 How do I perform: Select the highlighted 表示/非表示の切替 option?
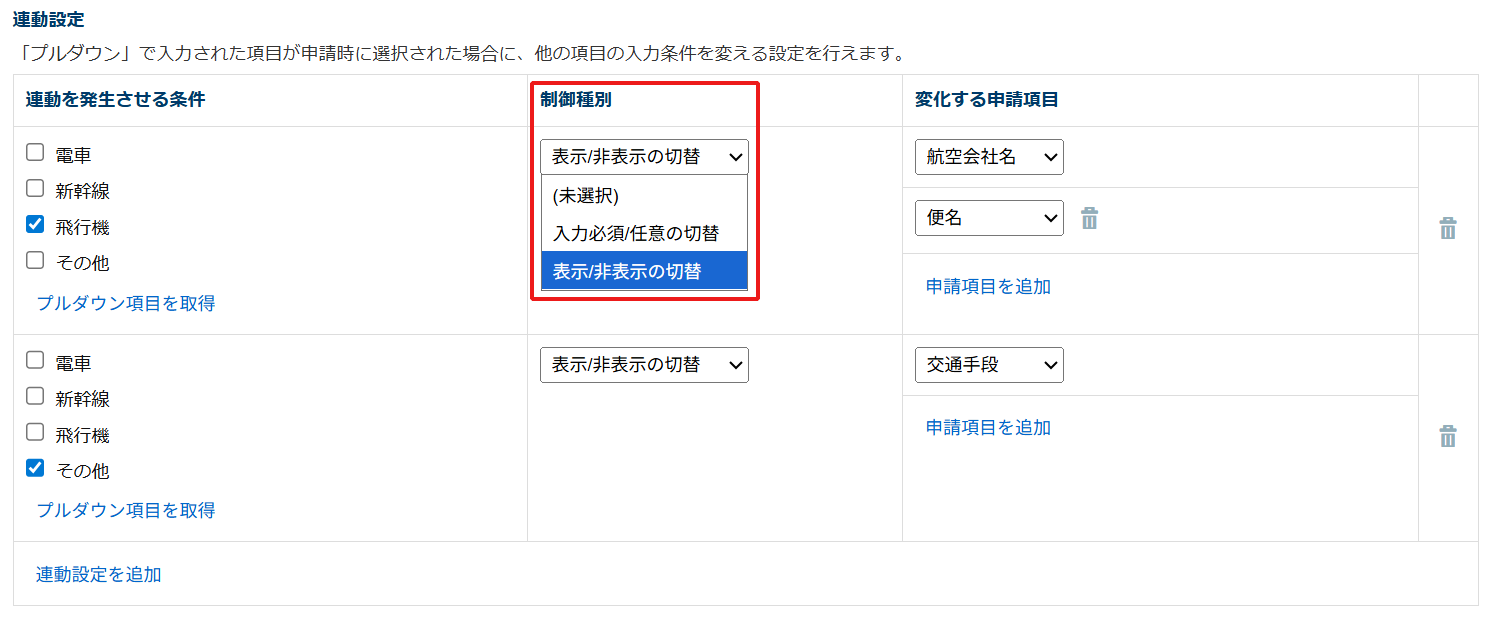pos(644,271)
